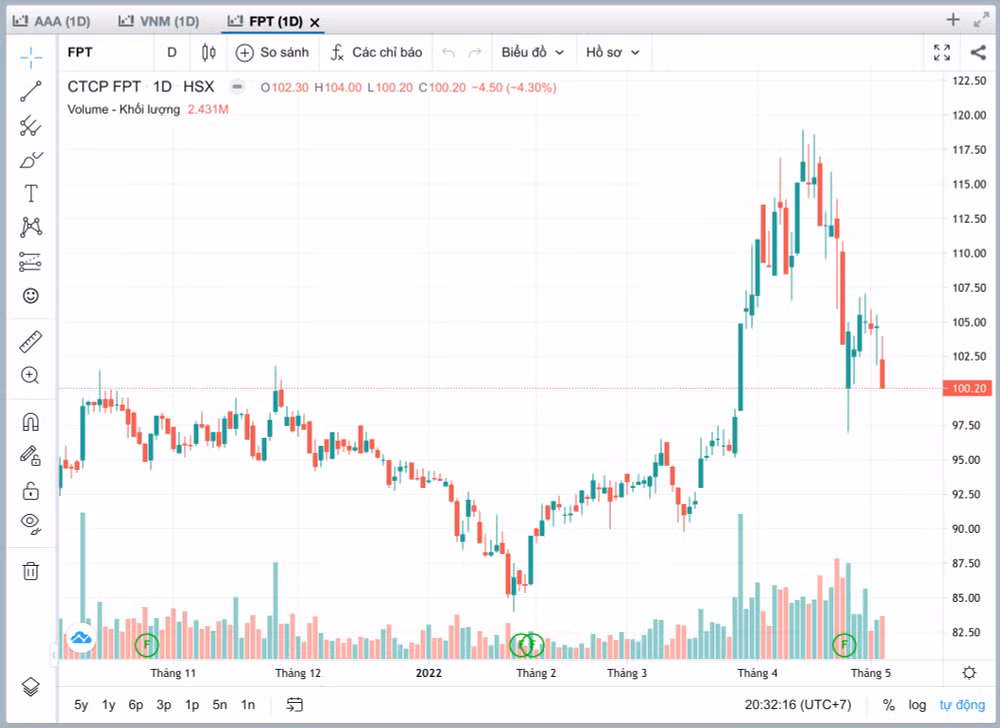Select the brush drawing tool

[31, 159]
